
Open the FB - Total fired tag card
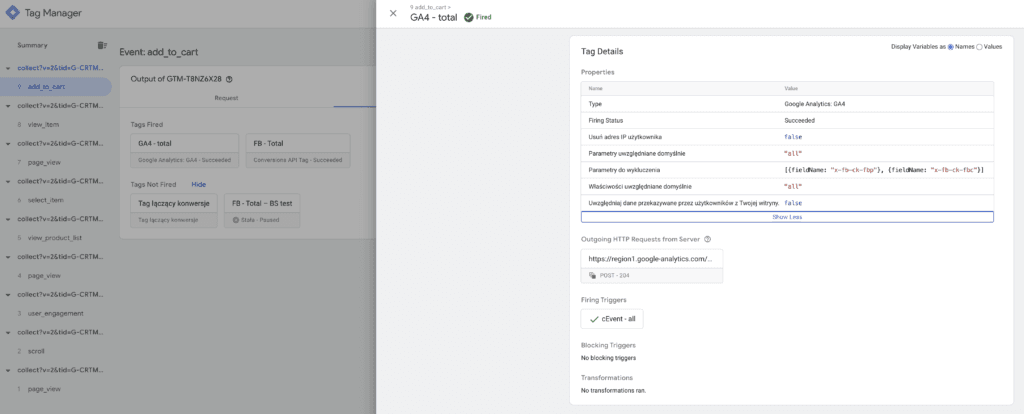coord(298,151)
